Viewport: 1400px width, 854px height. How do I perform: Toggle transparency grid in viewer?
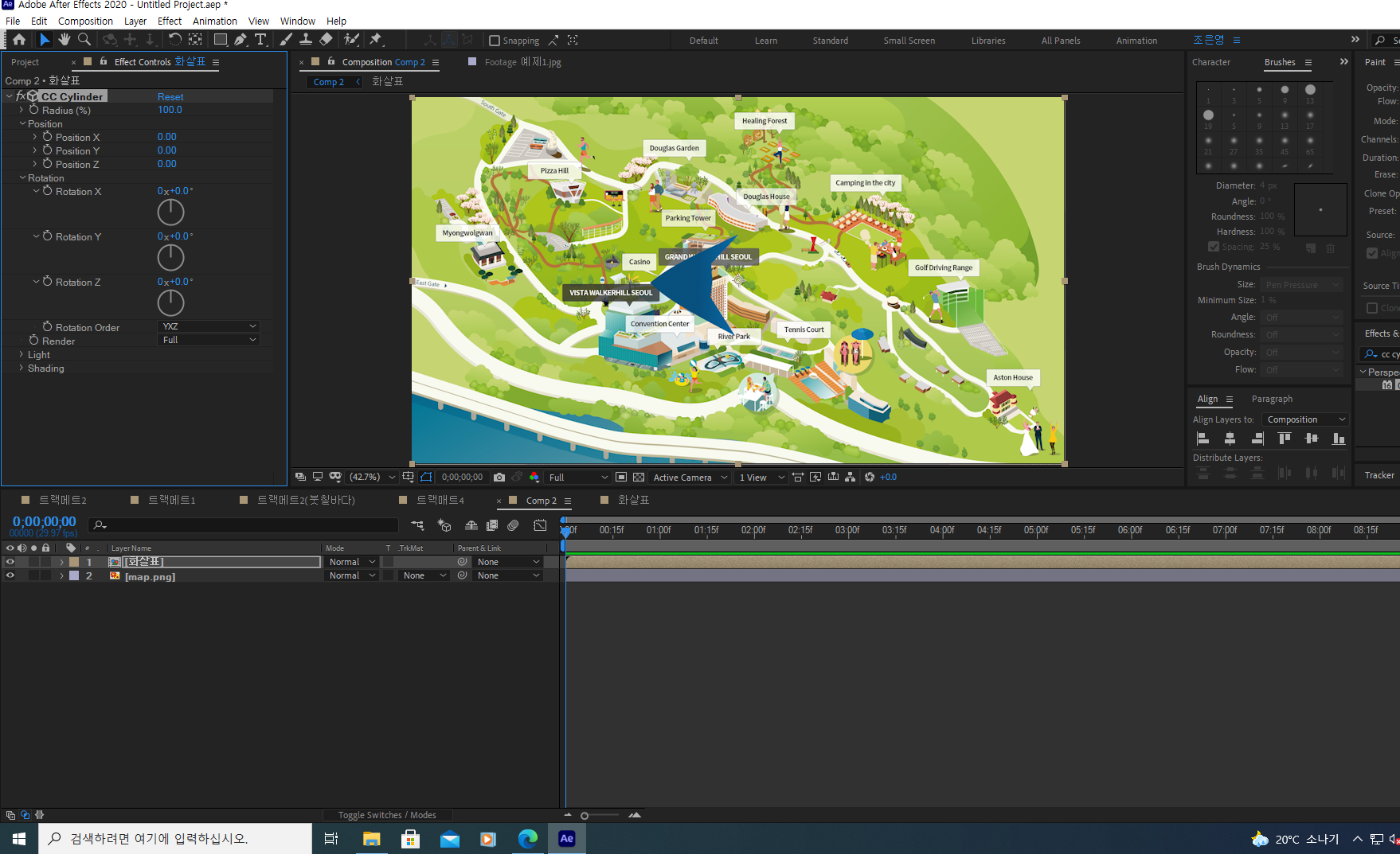pyautogui.click(x=639, y=478)
